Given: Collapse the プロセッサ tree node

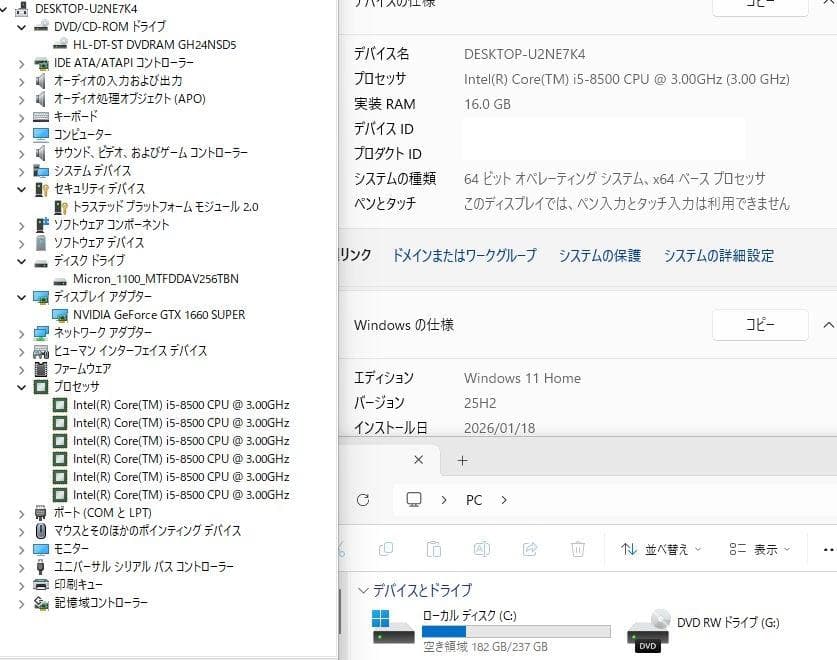Looking at the screenshot, I should (x=22, y=386).
